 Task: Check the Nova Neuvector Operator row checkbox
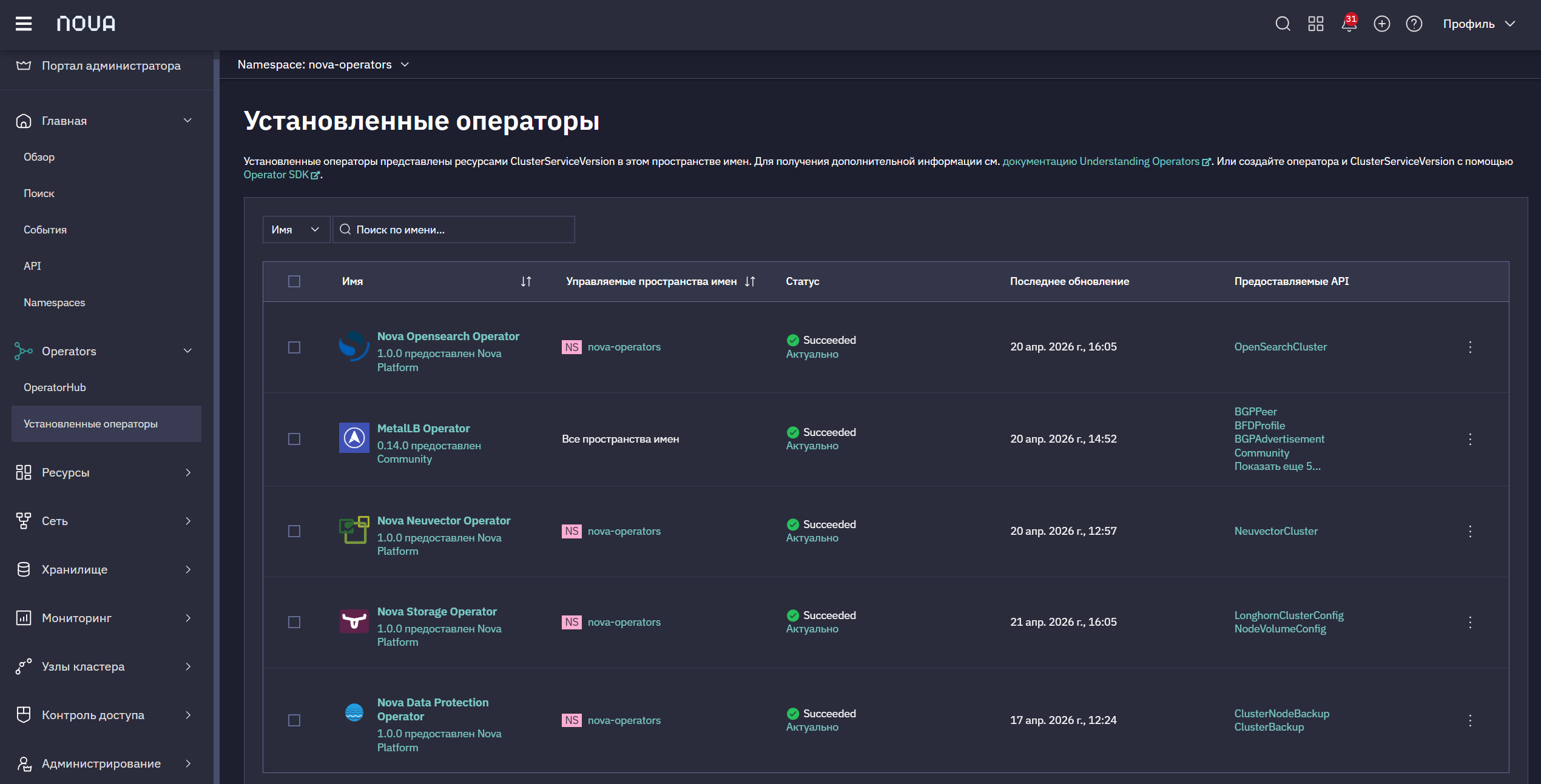(x=294, y=531)
